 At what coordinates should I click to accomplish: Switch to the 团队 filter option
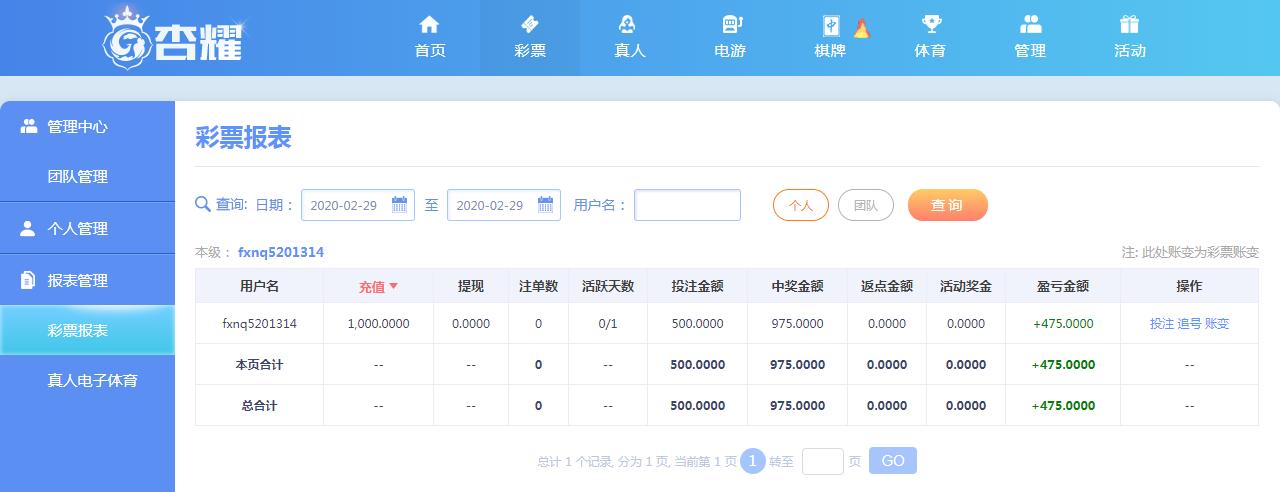click(x=865, y=205)
